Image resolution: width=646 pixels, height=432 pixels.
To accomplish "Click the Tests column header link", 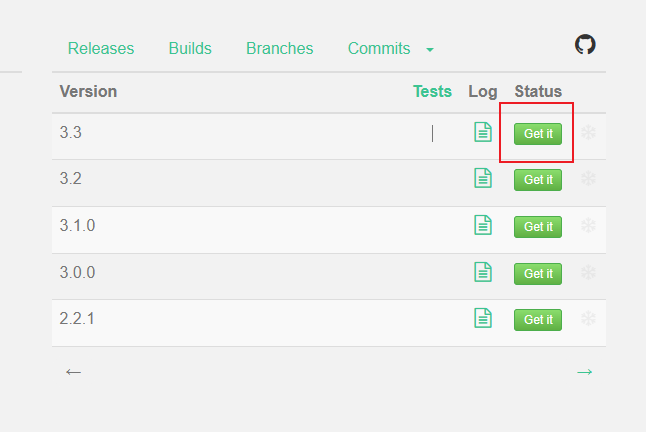I will tap(432, 91).
